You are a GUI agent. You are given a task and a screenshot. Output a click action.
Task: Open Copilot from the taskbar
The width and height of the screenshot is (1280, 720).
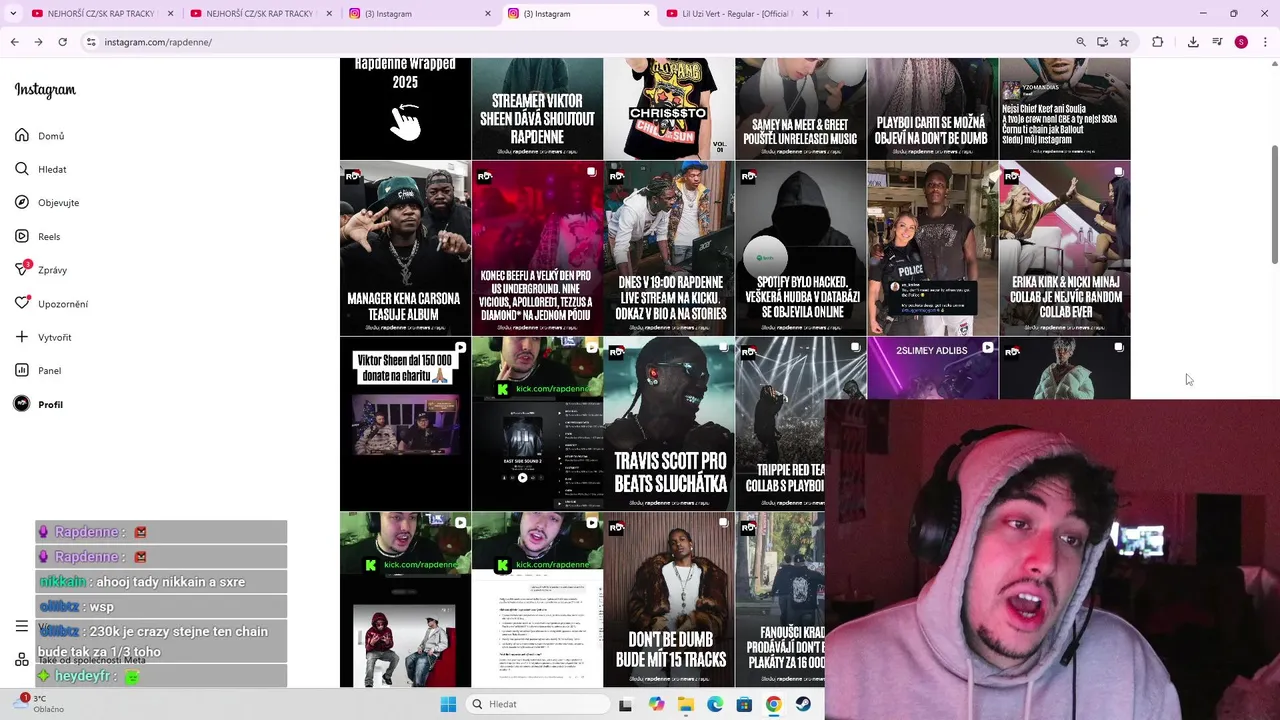tap(656, 704)
